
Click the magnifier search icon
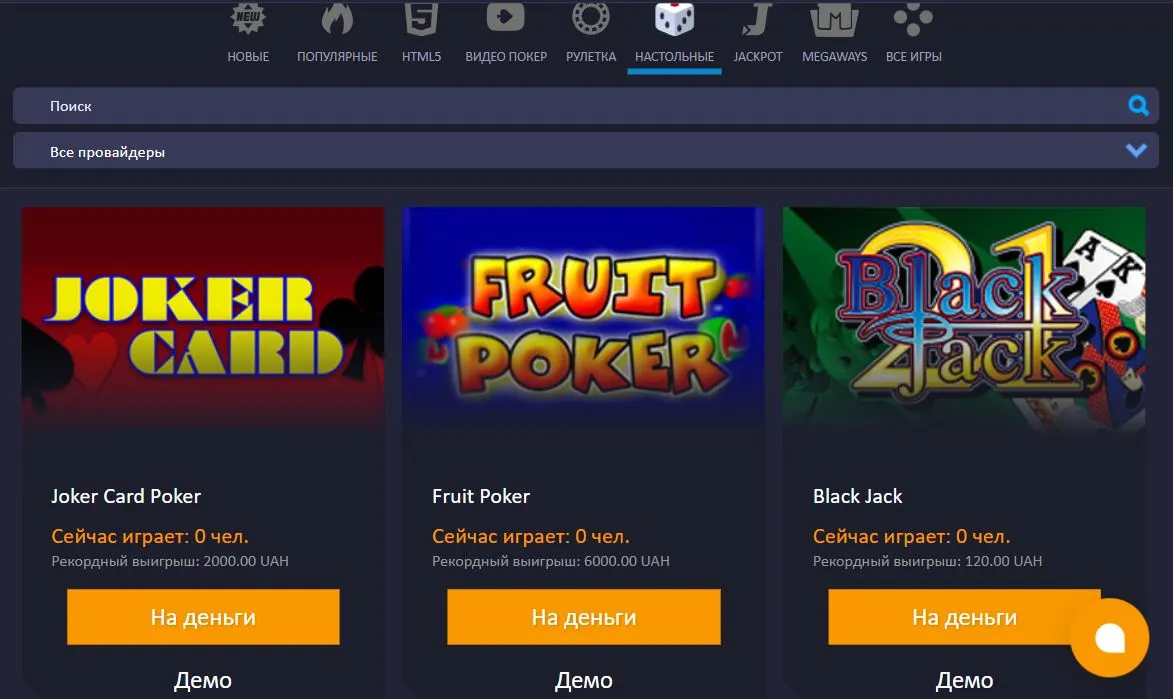point(1138,106)
